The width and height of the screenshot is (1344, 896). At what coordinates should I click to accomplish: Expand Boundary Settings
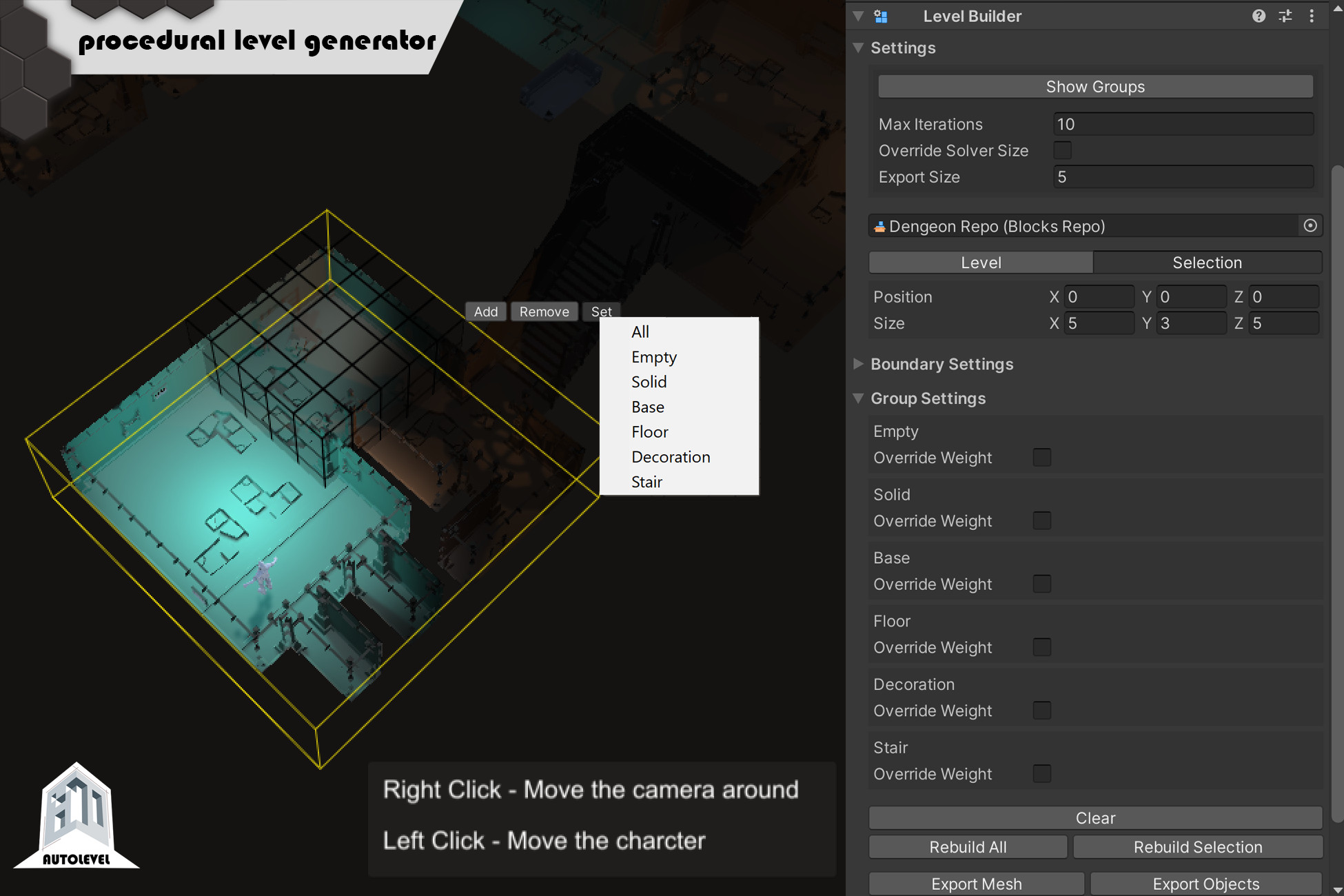click(858, 364)
